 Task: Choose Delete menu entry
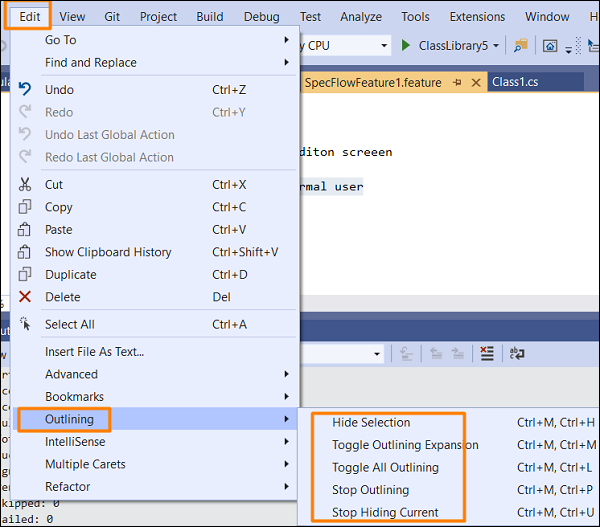click(155, 297)
